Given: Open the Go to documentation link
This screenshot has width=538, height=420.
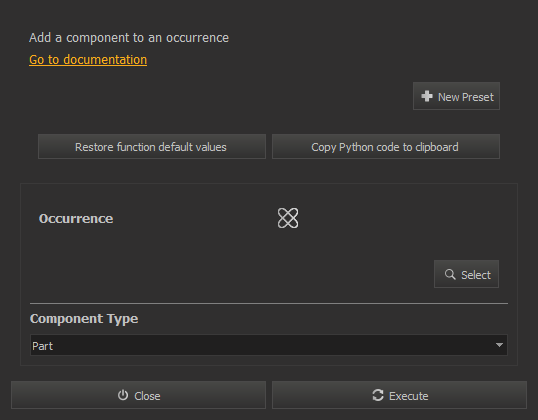Looking at the screenshot, I should (x=88, y=60).
